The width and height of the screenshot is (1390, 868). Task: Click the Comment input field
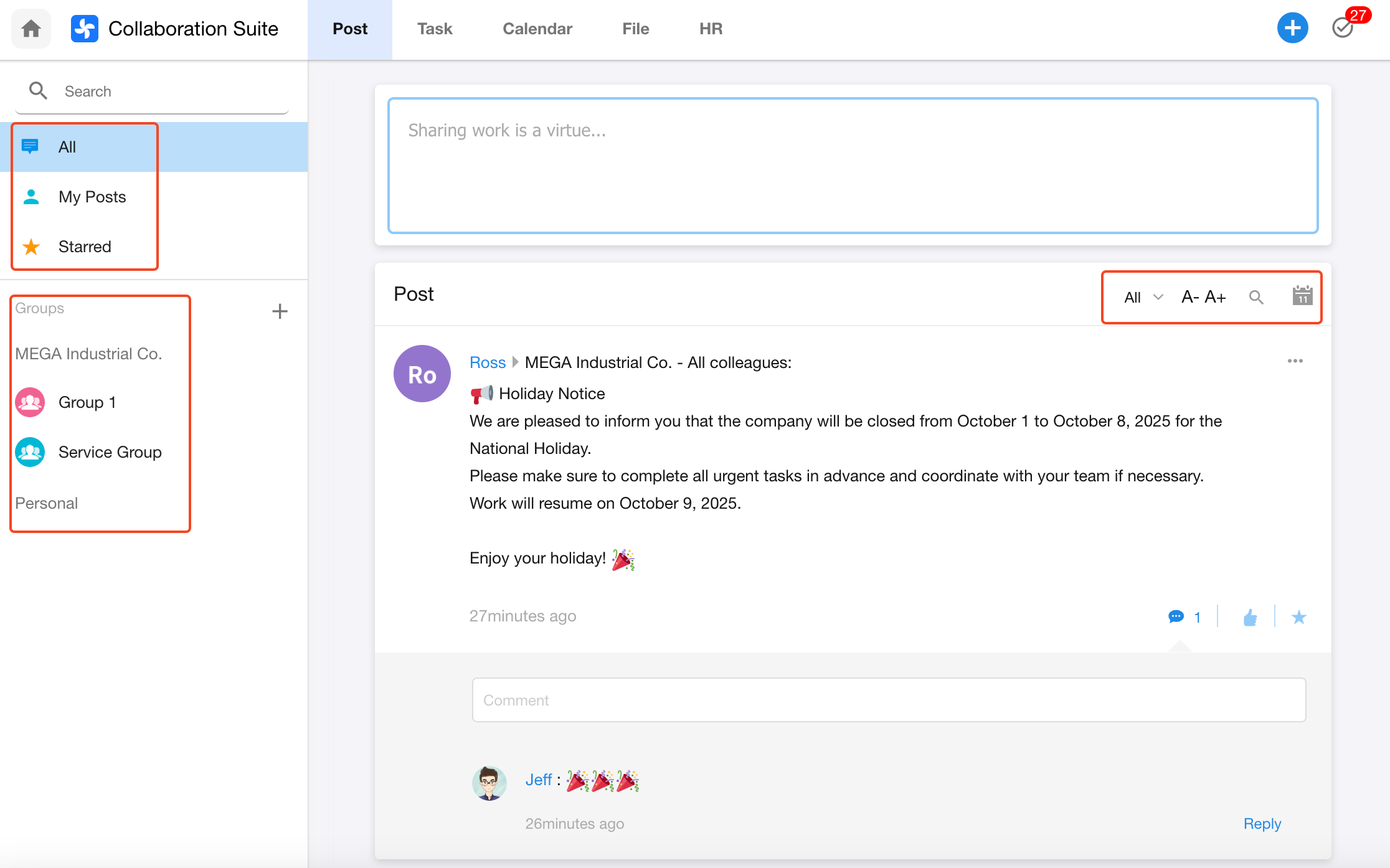click(889, 700)
